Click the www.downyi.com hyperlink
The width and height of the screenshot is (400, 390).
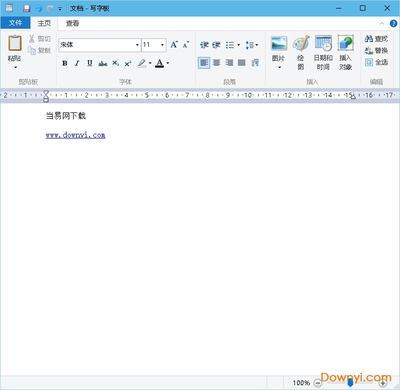[76, 135]
